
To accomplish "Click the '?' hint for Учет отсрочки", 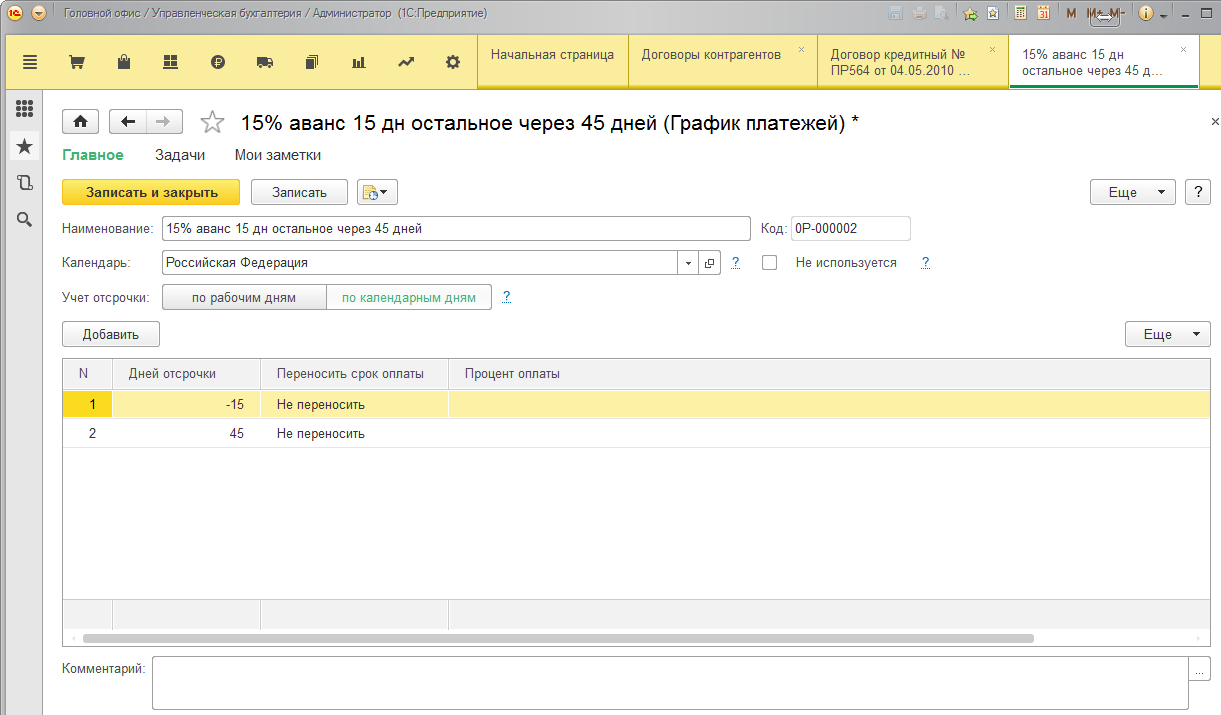I will [507, 297].
